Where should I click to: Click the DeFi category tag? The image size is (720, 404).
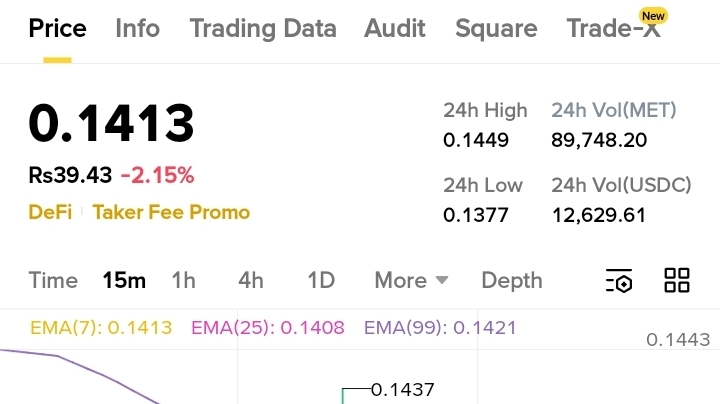click(x=50, y=212)
